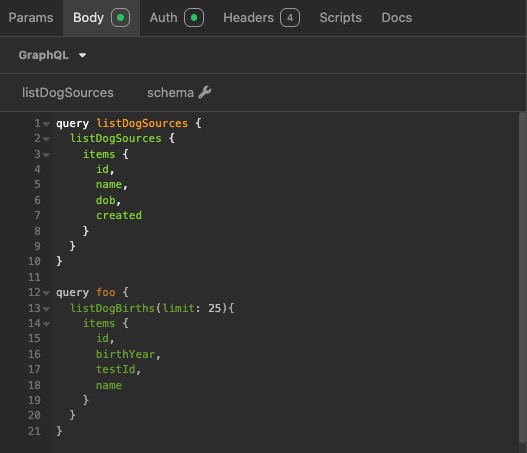Viewport: 527px width, 453px height.
Task: Click the 'items' field on line 3
Action: (99, 154)
